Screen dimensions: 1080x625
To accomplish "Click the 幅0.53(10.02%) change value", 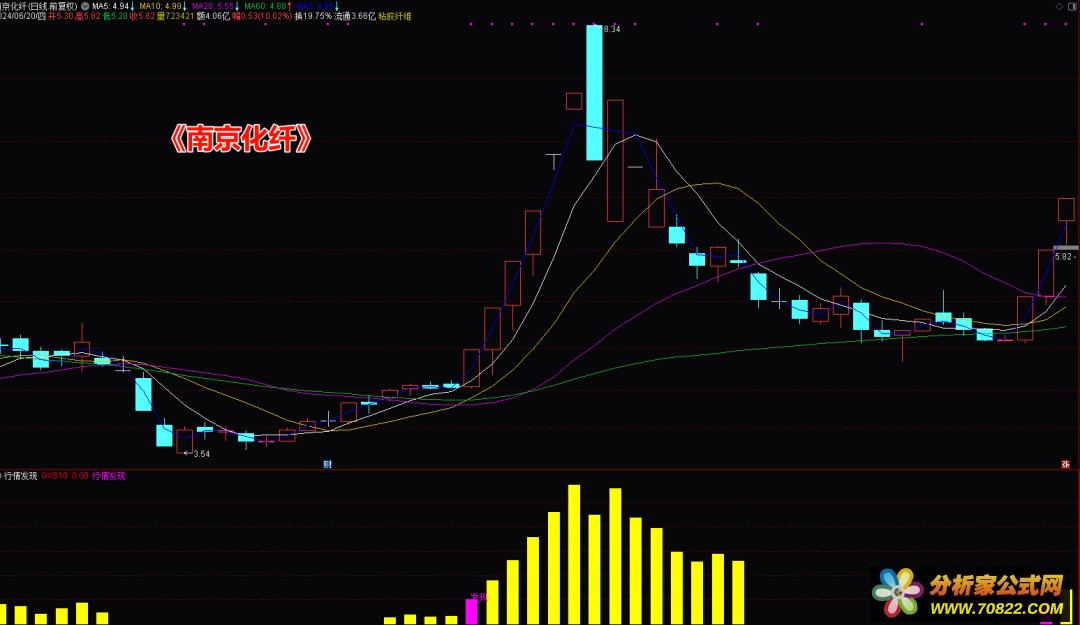I will 262,16.
